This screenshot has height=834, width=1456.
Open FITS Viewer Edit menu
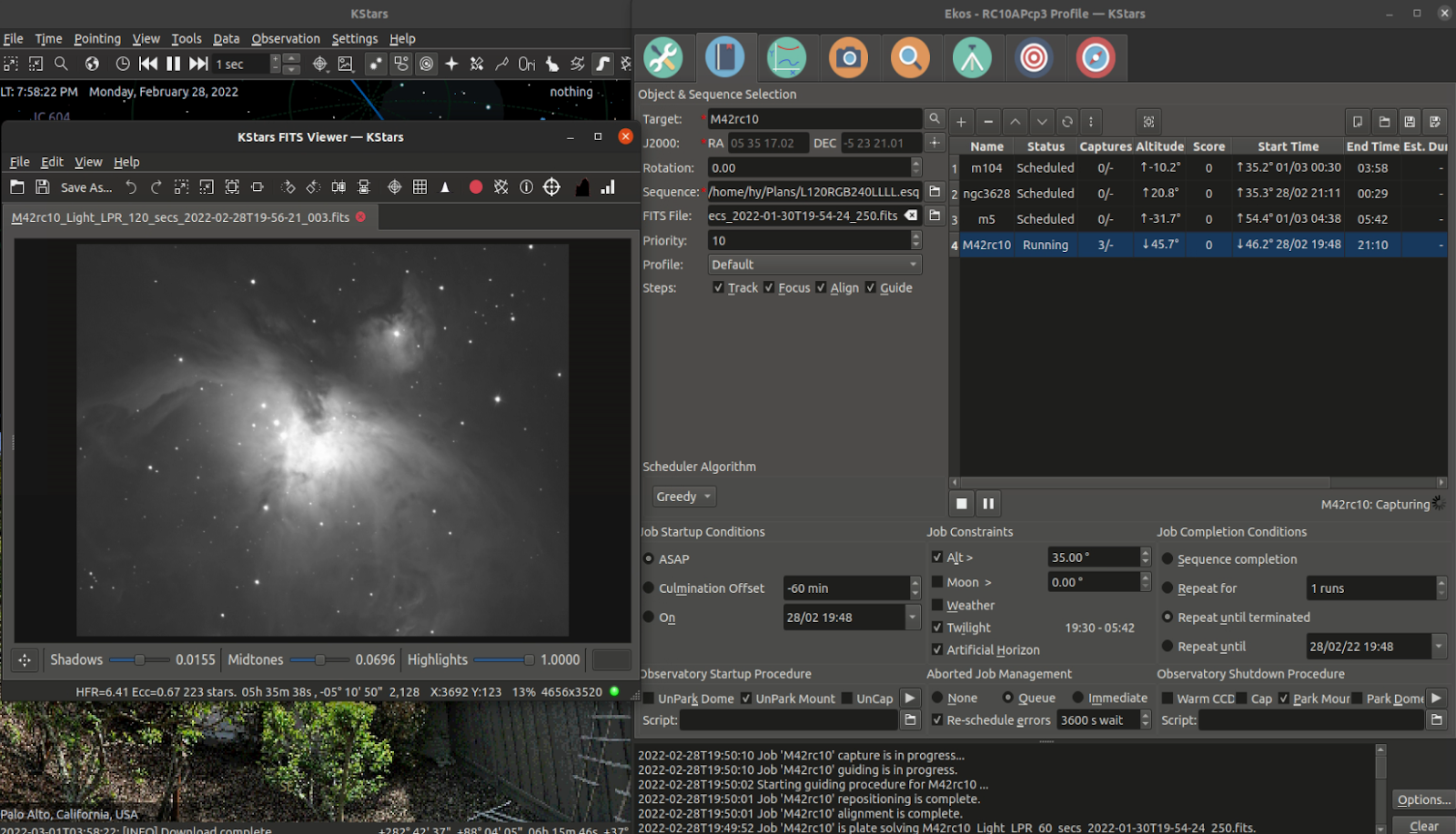click(52, 161)
